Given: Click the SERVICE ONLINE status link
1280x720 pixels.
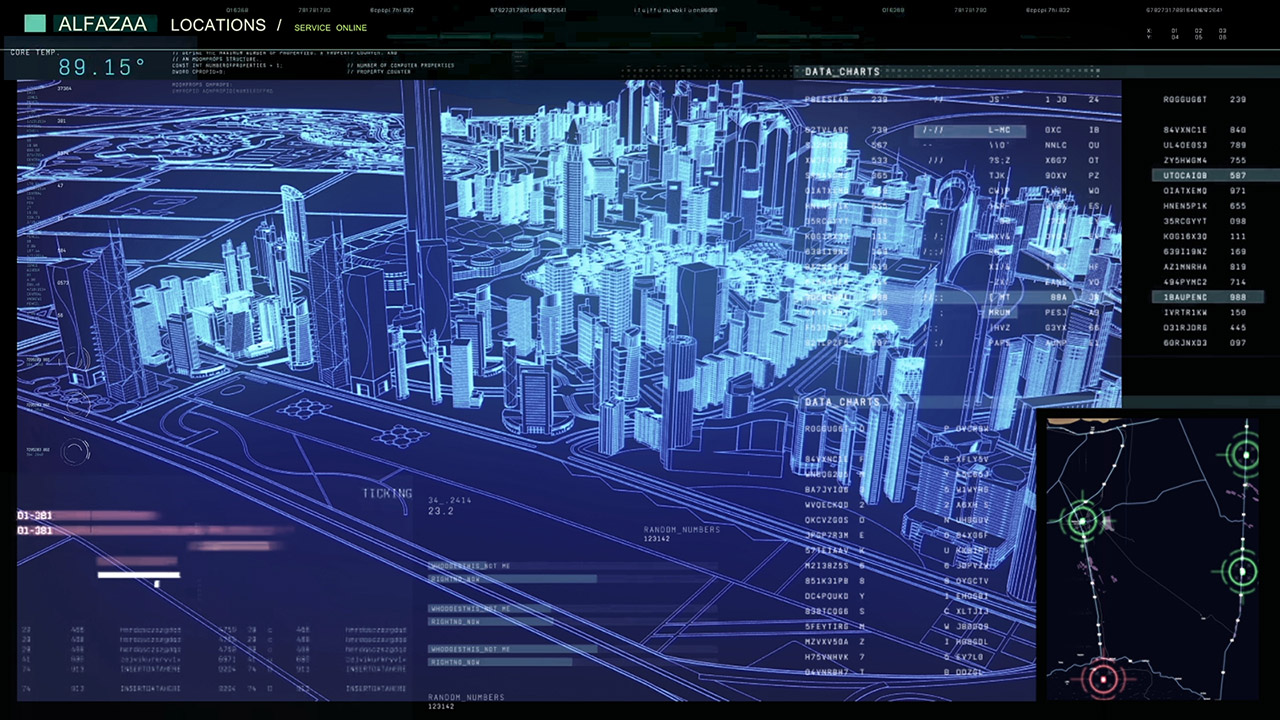Looking at the screenshot, I should click(x=330, y=28).
